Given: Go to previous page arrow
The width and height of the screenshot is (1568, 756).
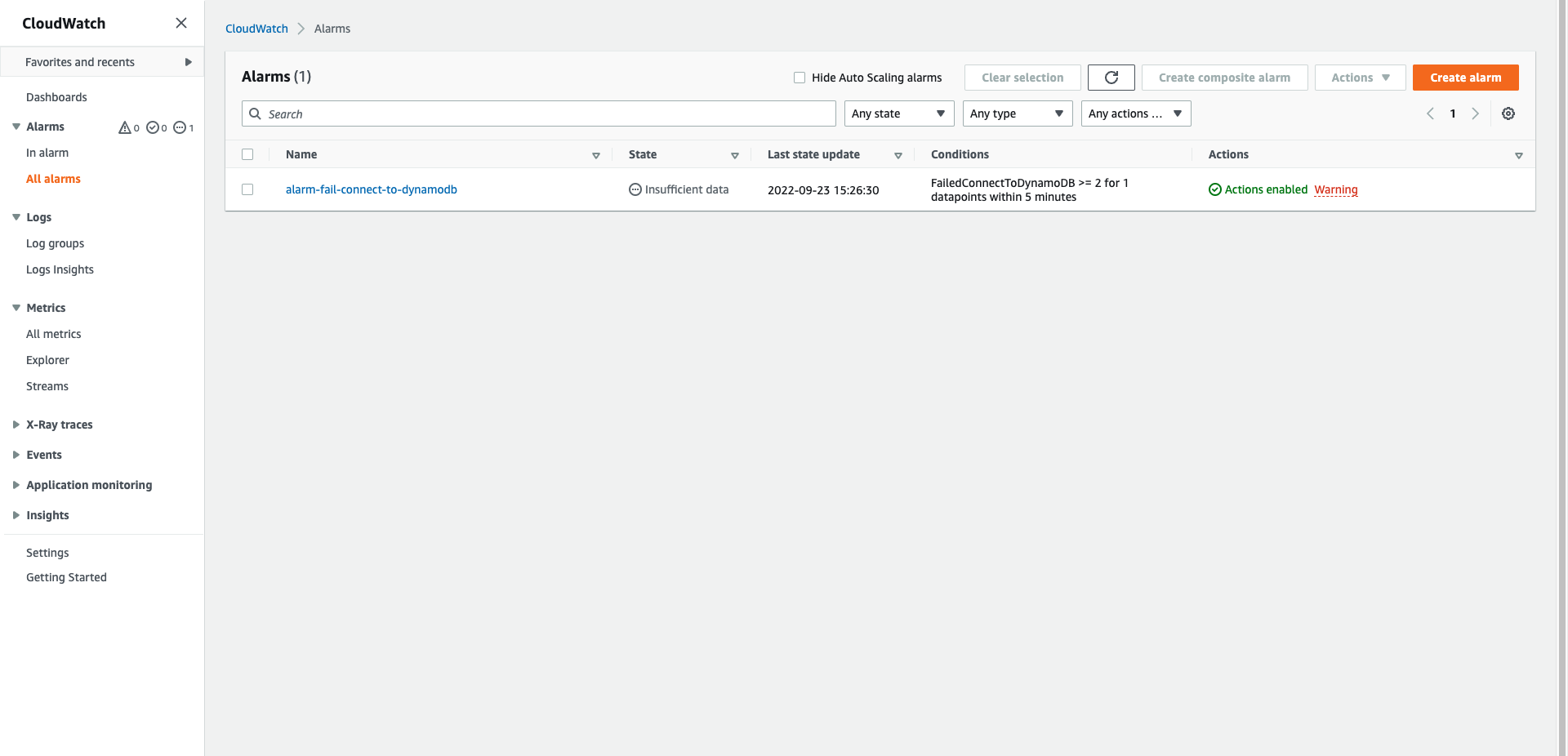Looking at the screenshot, I should pos(1430,113).
